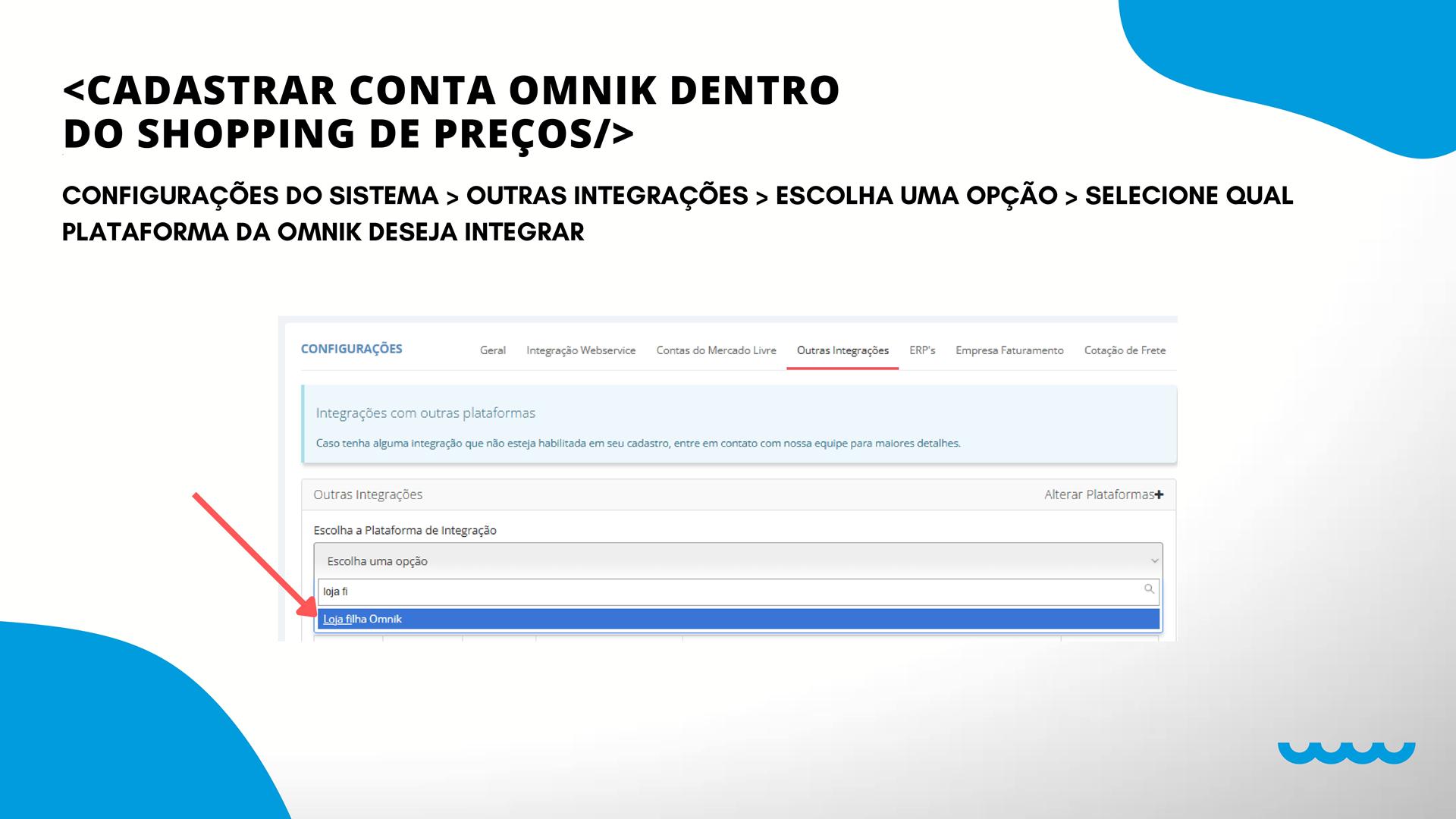Go to the ERP's tab

pos(922,350)
